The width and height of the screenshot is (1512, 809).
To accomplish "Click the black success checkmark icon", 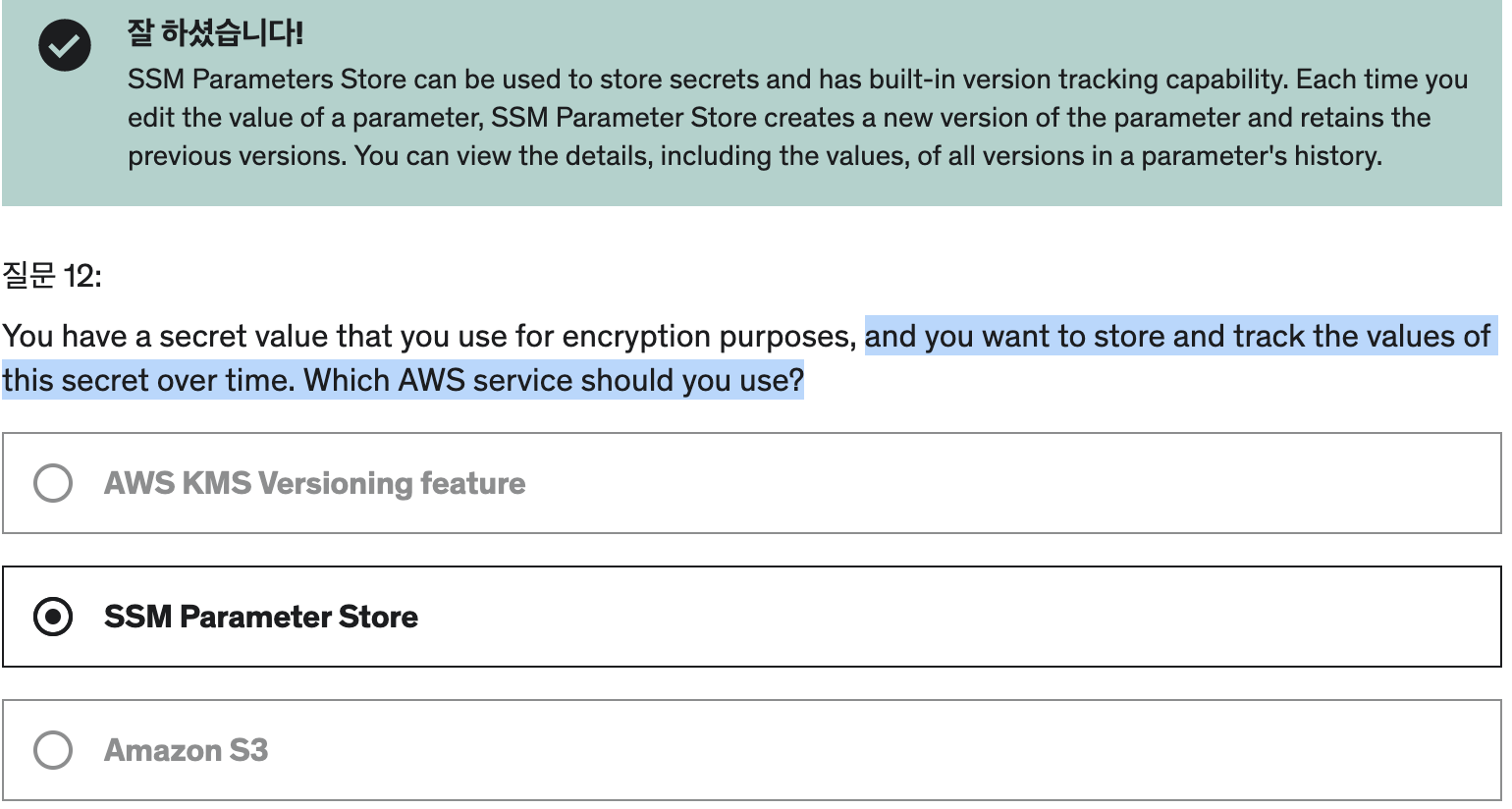I will [x=65, y=45].
